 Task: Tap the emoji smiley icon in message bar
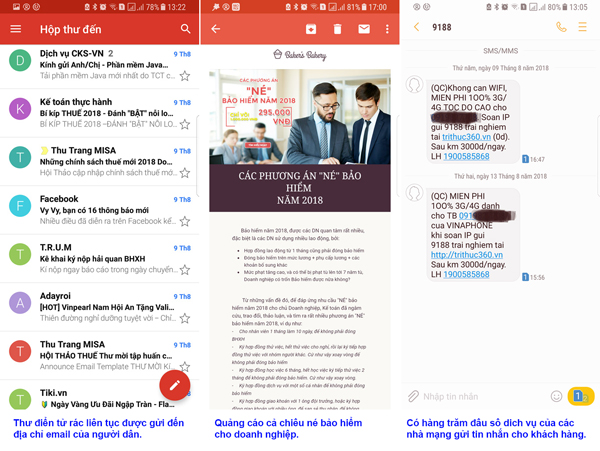pos(556,397)
